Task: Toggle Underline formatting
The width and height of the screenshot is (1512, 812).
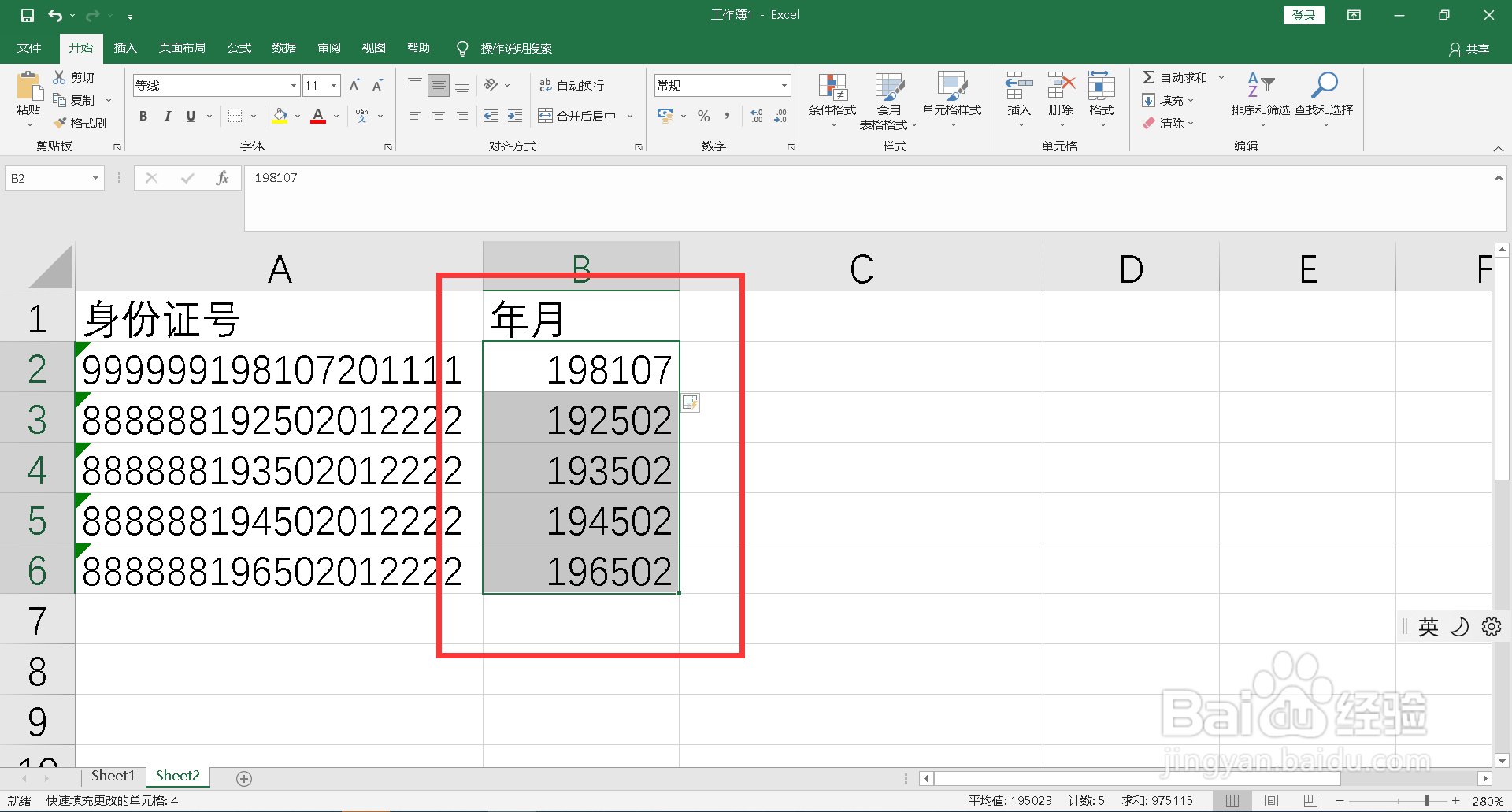Action: [x=191, y=116]
